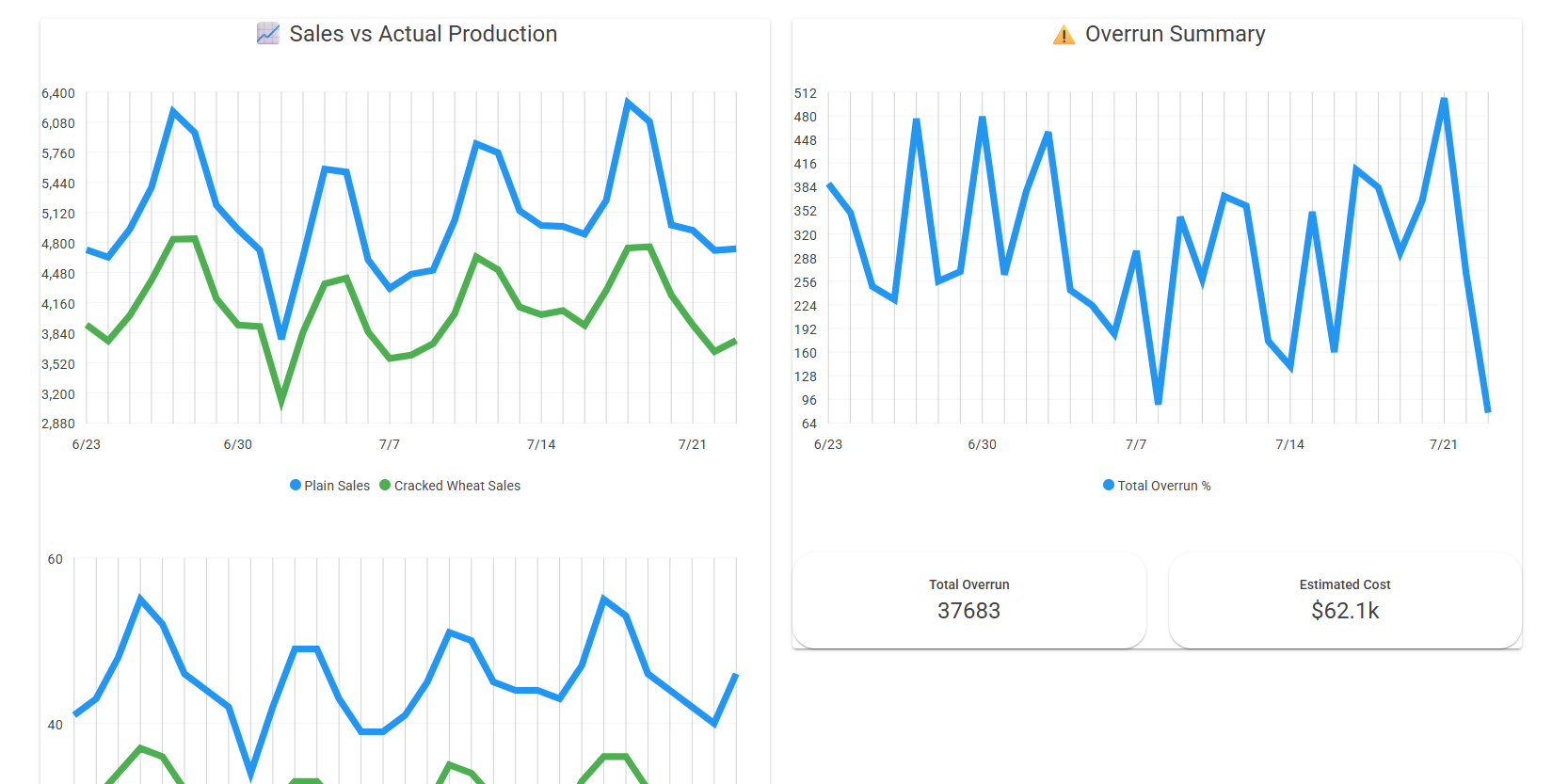The width and height of the screenshot is (1568, 784).
Task: Click the 7/7 axis label on the overrun chart
Action: point(1136,444)
